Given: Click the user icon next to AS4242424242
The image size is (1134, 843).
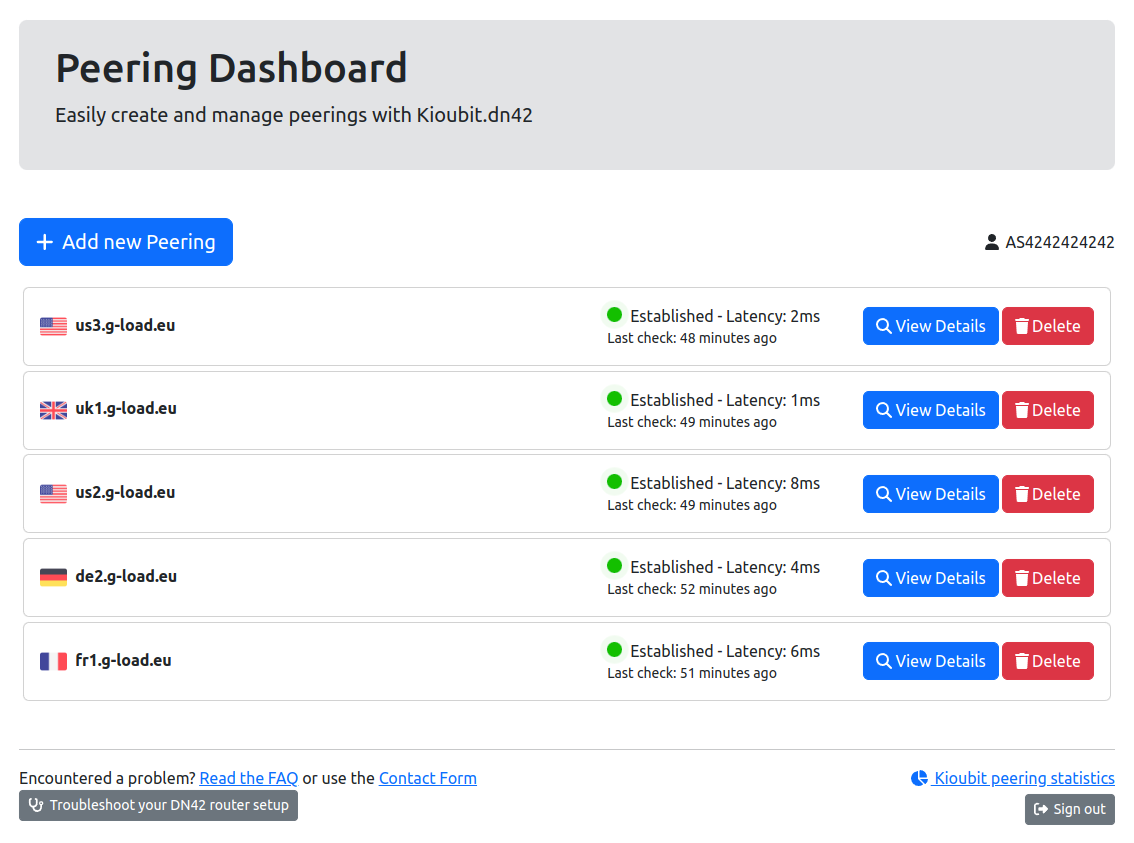Looking at the screenshot, I should [x=991, y=242].
